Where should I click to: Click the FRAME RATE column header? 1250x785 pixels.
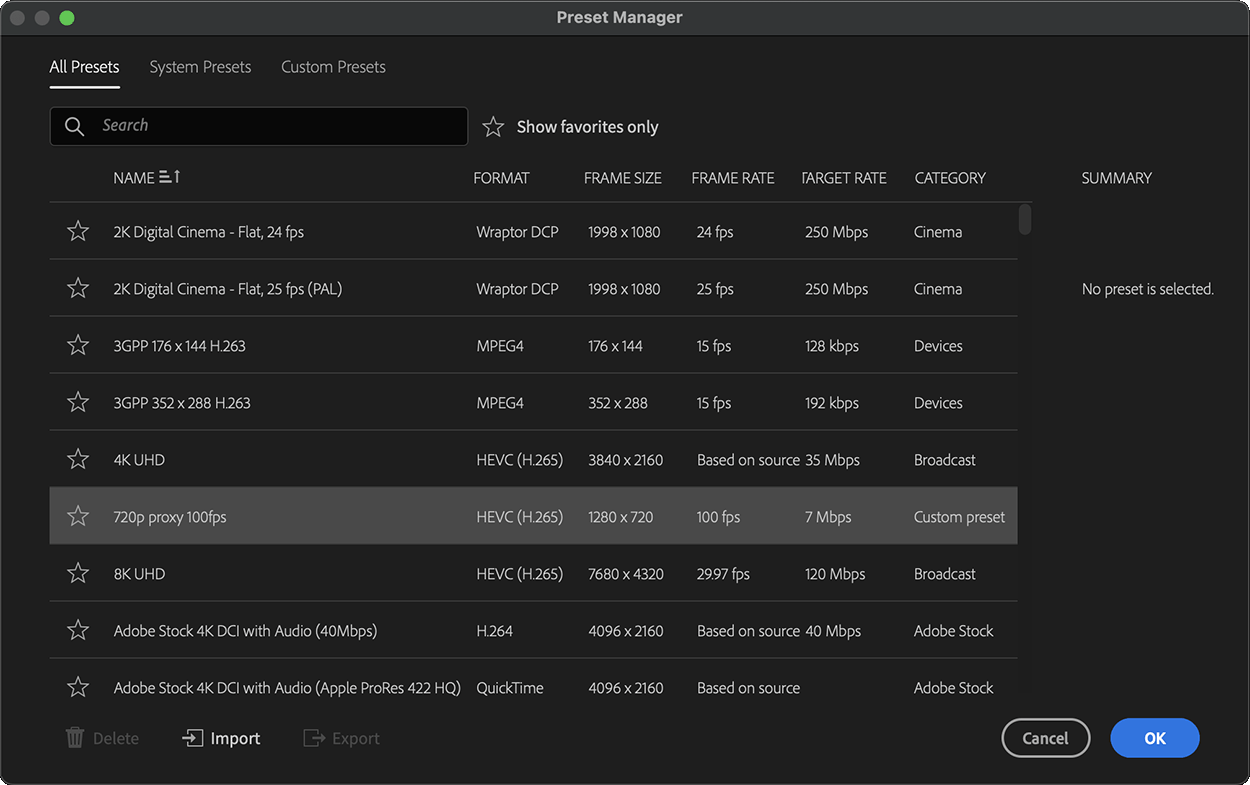coord(733,178)
